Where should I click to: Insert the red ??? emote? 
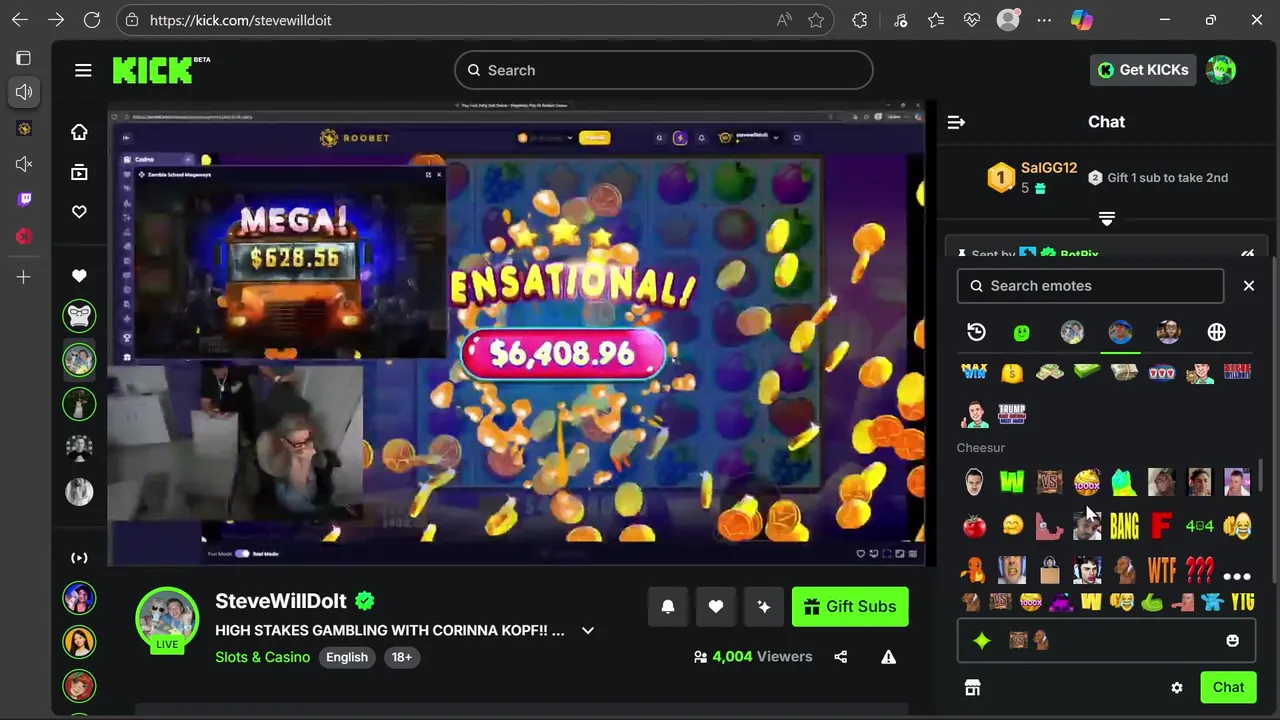tap(1199, 570)
